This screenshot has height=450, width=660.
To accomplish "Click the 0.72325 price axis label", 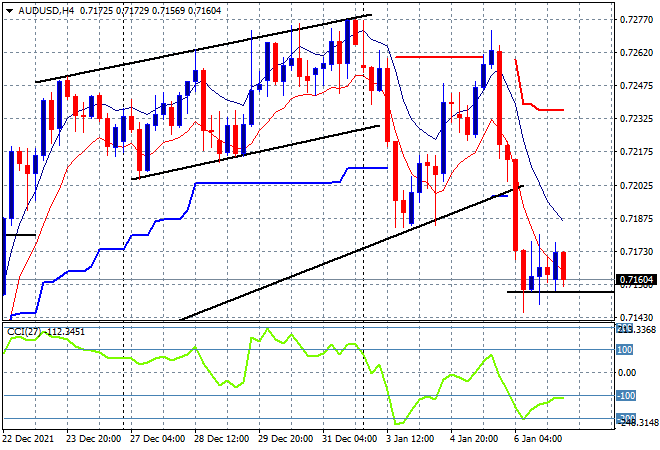I will tap(636, 119).
